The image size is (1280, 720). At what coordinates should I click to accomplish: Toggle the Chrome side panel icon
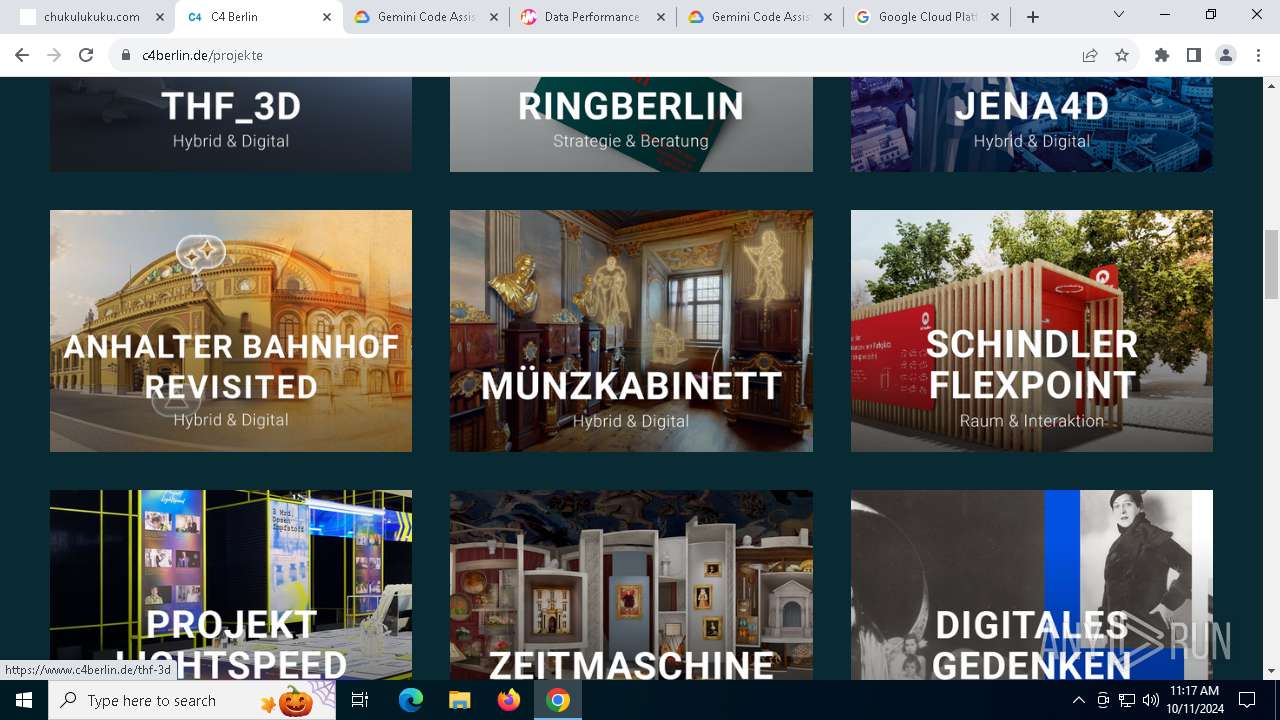click(x=1194, y=56)
